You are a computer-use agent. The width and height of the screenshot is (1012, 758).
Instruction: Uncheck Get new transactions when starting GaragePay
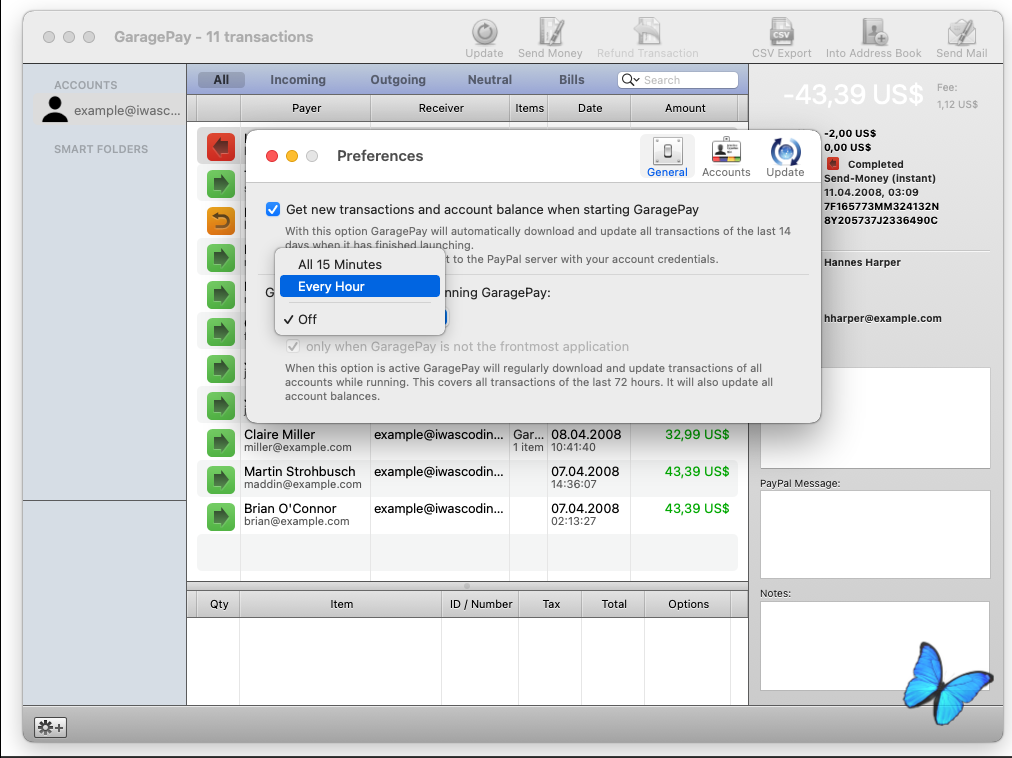point(273,209)
